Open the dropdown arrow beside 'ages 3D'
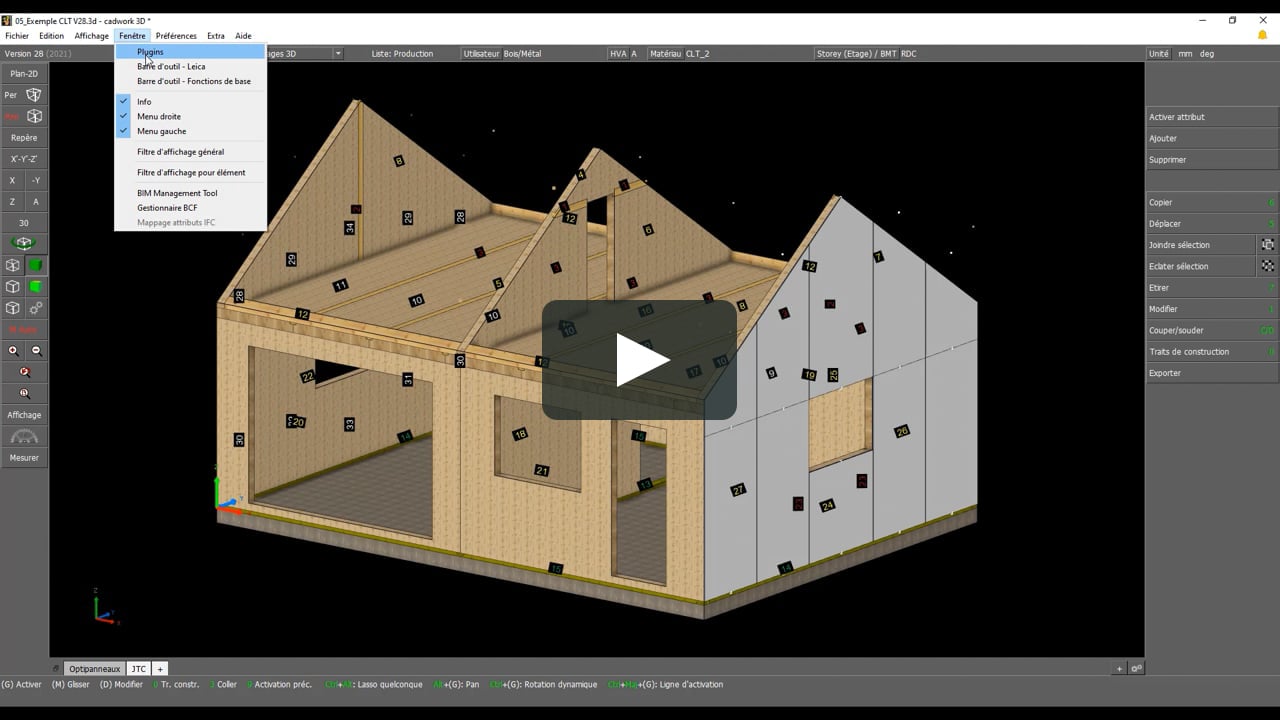 pos(338,53)
